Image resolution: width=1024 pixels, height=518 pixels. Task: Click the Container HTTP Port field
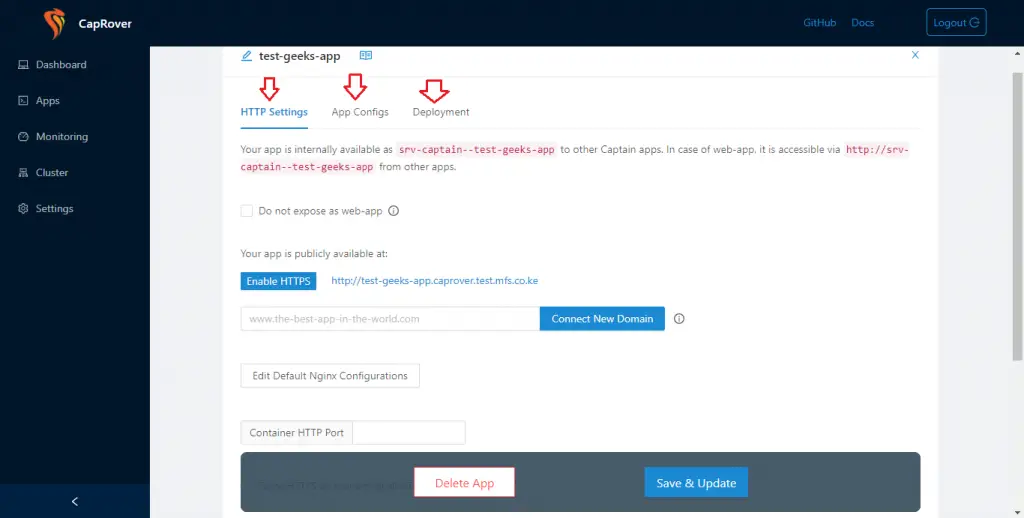click(x=409, y=432)
